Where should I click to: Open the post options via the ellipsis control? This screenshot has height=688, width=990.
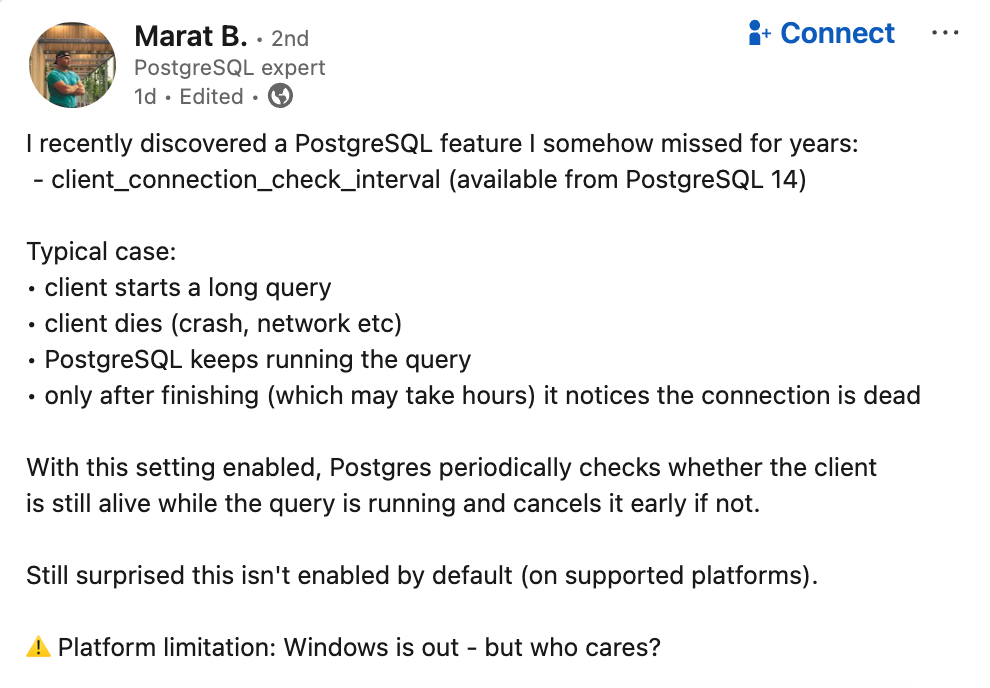coord(945,32)
